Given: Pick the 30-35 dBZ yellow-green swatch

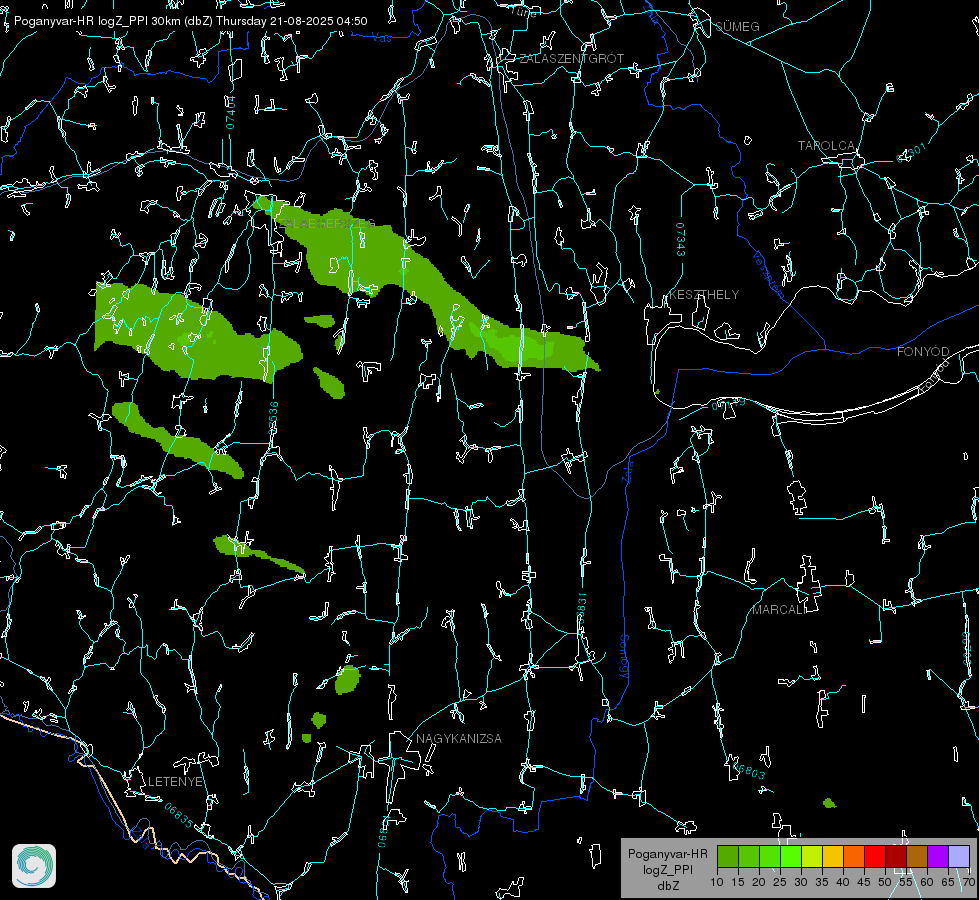Looking at the screenshot, I should tap(812, 856).
